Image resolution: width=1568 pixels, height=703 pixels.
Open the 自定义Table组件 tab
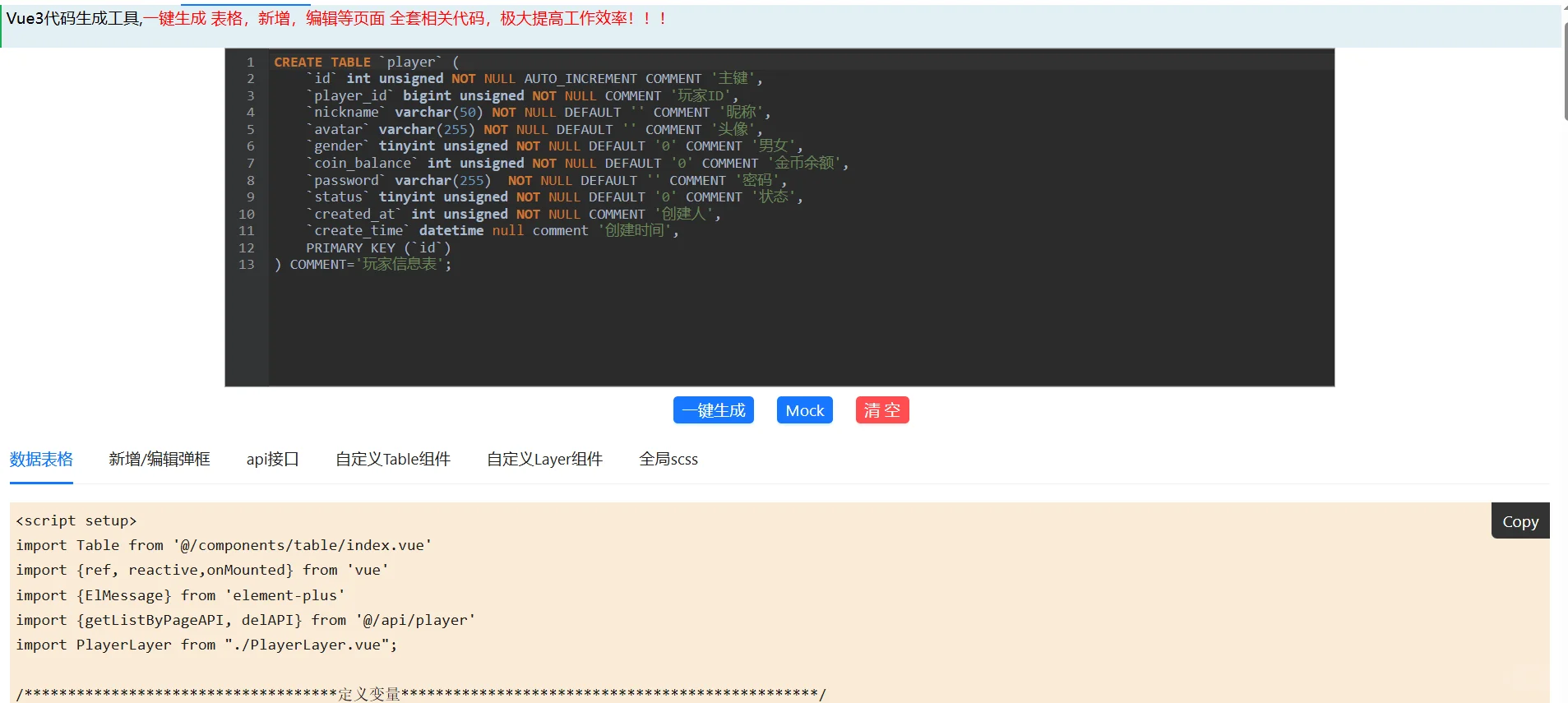point(393,459)
